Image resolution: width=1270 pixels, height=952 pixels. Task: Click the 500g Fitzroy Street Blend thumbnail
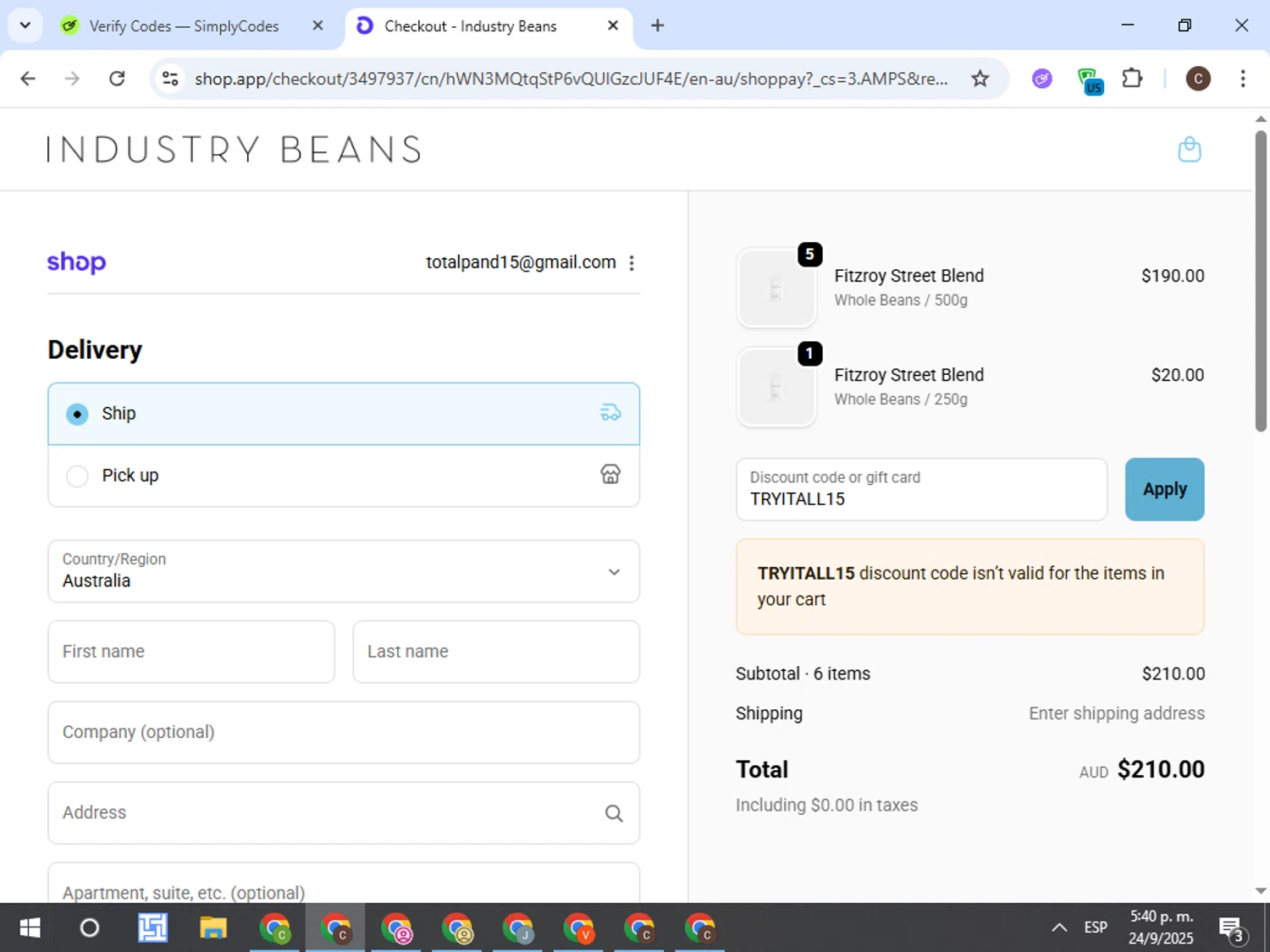(x=776, y=289)
